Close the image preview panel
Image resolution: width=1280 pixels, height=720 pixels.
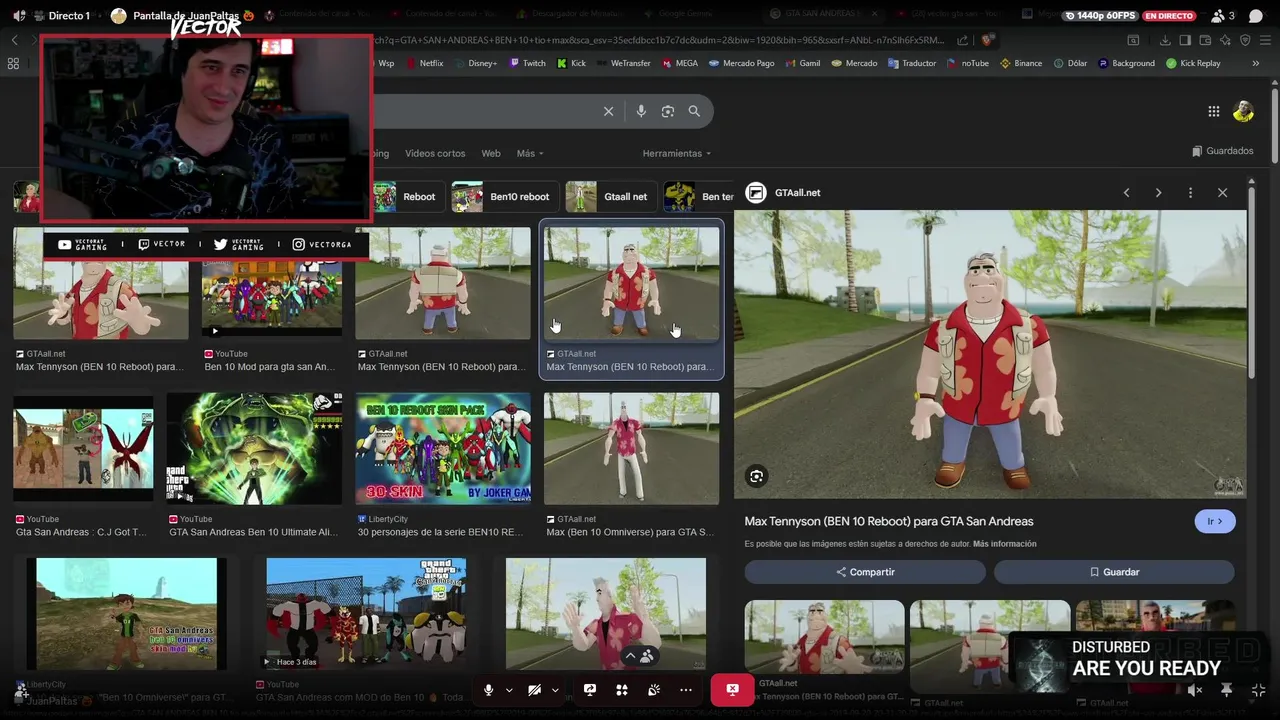coord(1222,192)
